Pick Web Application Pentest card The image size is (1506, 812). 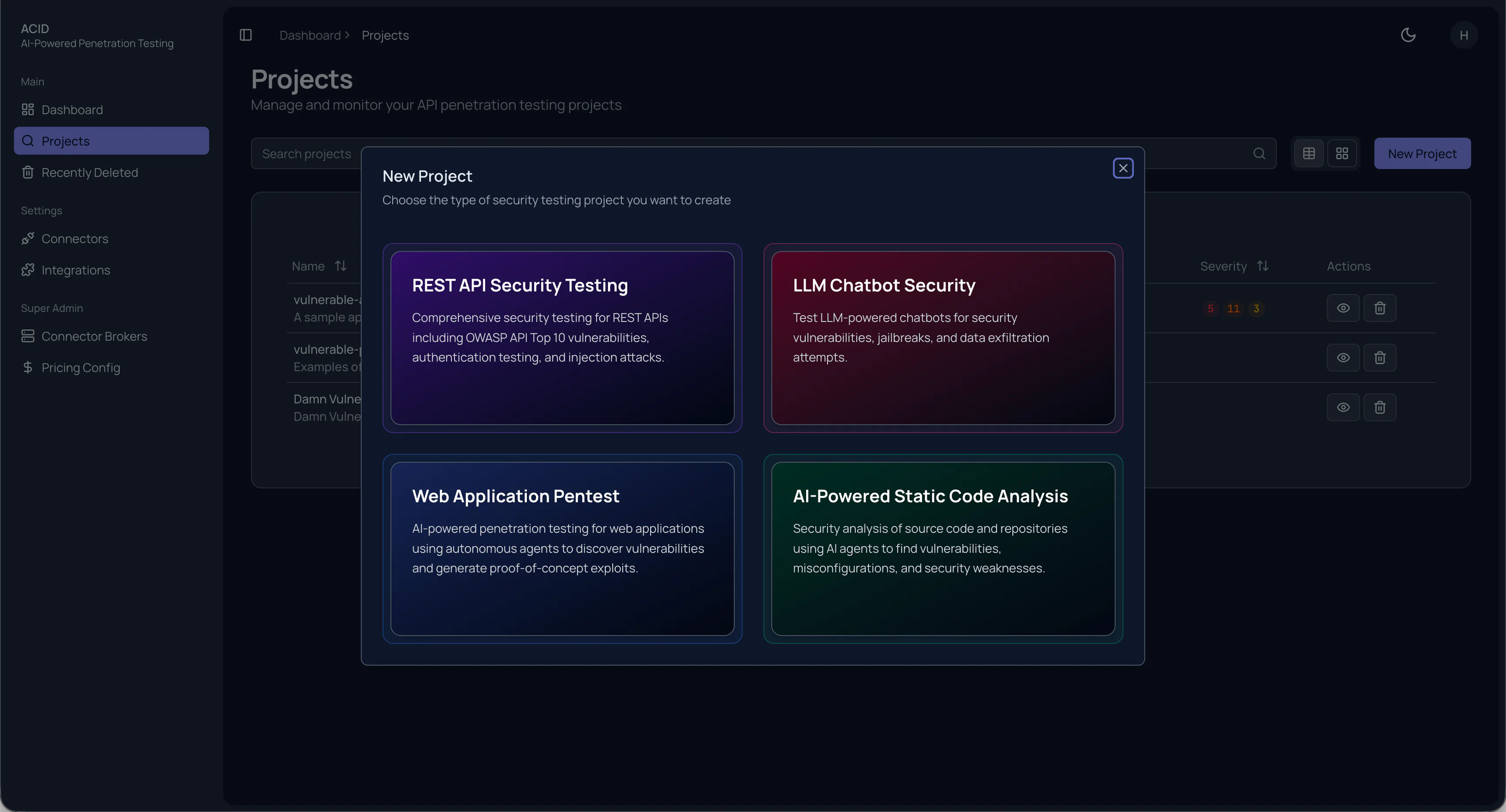(563, 549)
